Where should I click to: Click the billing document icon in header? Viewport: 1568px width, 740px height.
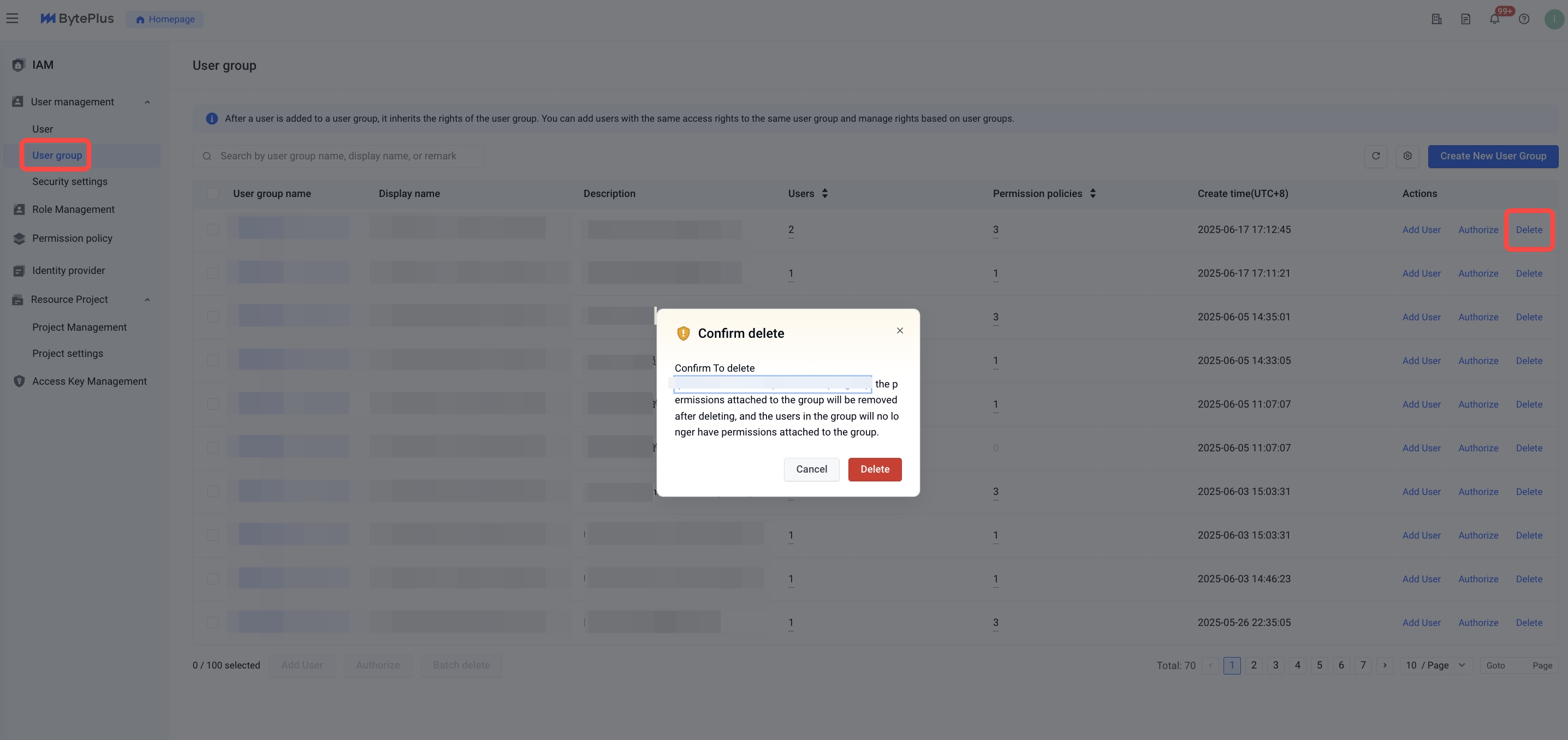click(1465, 20)
